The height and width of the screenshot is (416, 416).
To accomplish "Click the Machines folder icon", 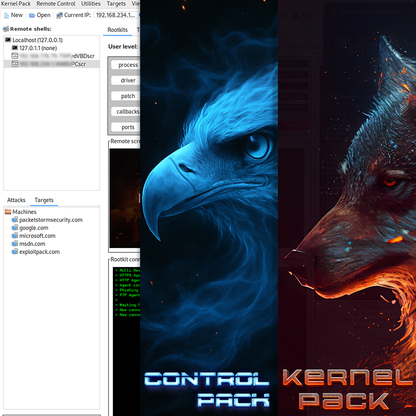I will pyautogui.click(x=8, y=212).
